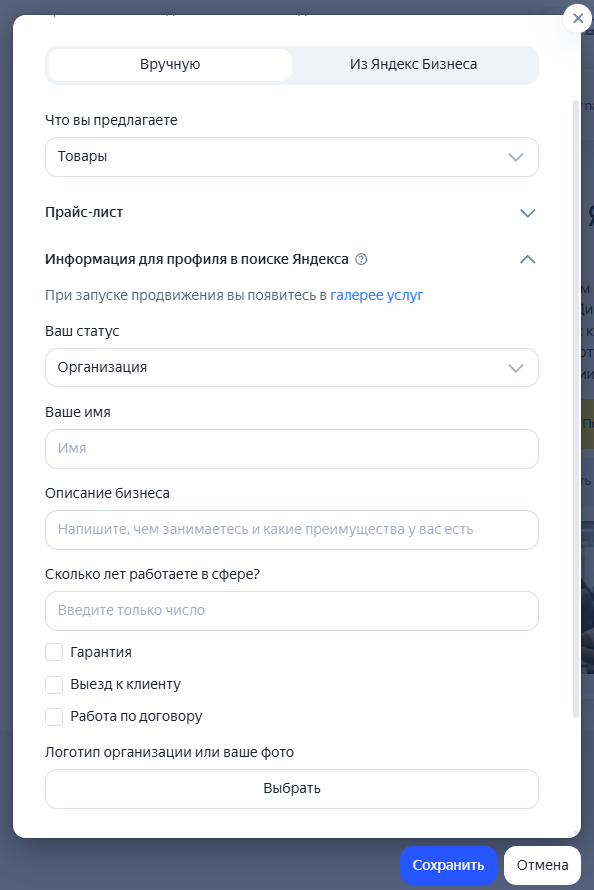Click the dialog's vertical scrollbar
Image resolution: width=594 pixels, height=890 pixels.
pyautogui.click(x=576, y=409)
